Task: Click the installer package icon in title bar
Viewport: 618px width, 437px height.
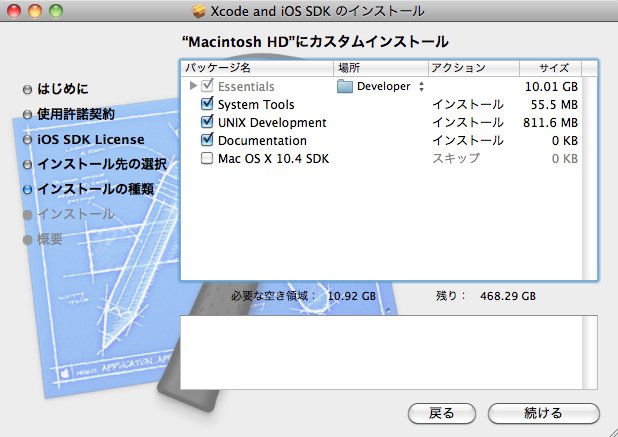Action: click(x=199, y=11)
